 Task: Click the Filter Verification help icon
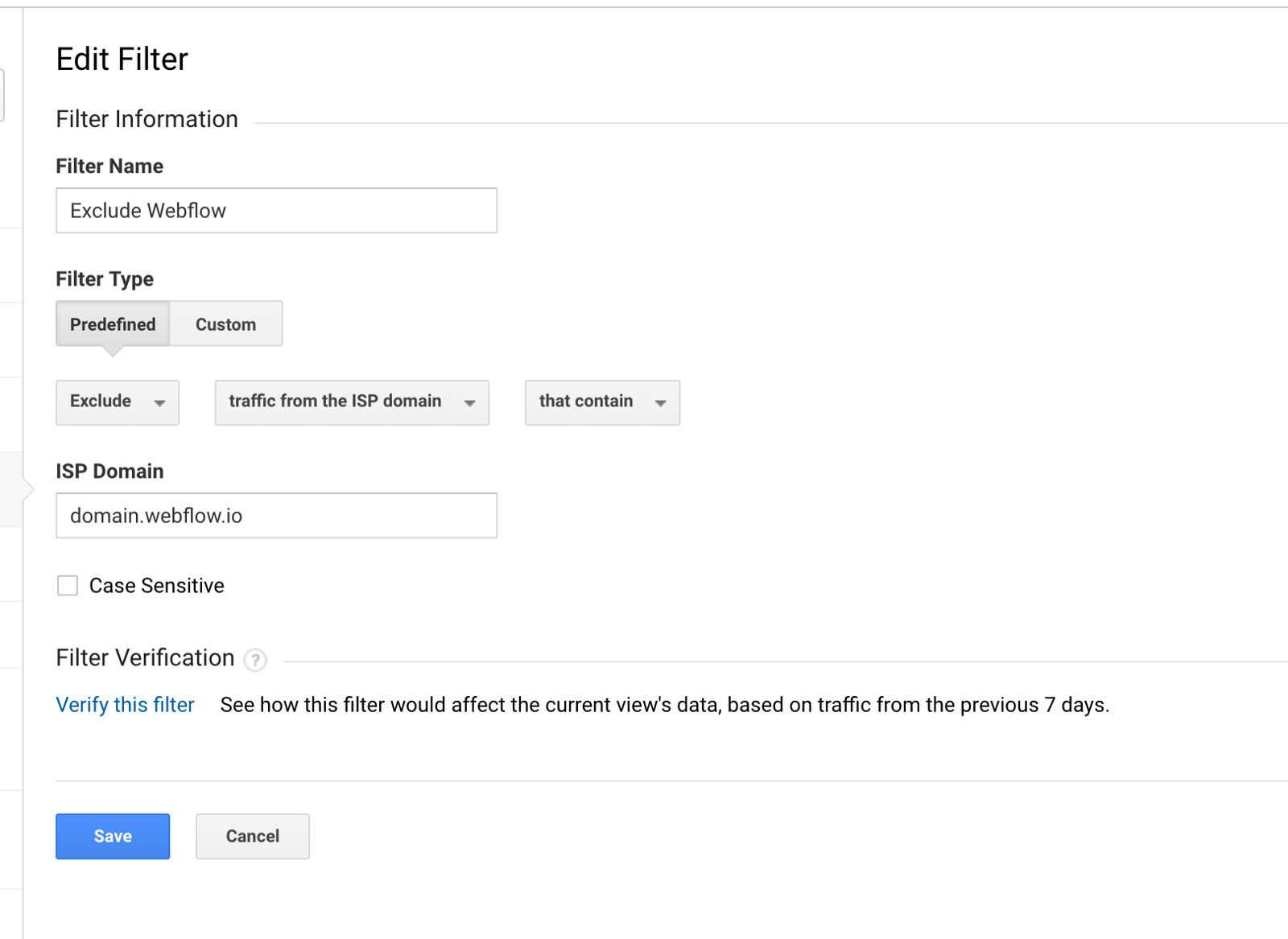(x=255, y=661)
